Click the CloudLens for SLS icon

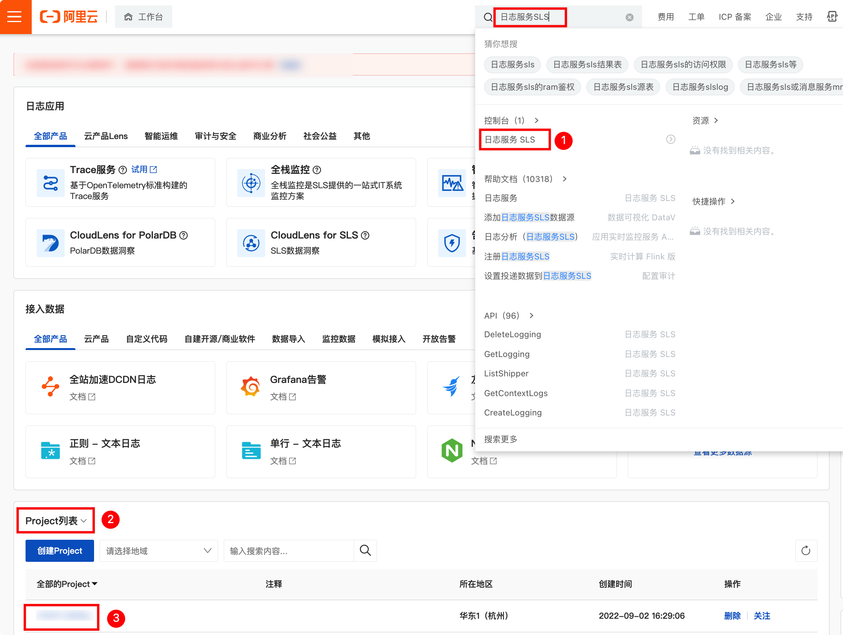point(251,243)
